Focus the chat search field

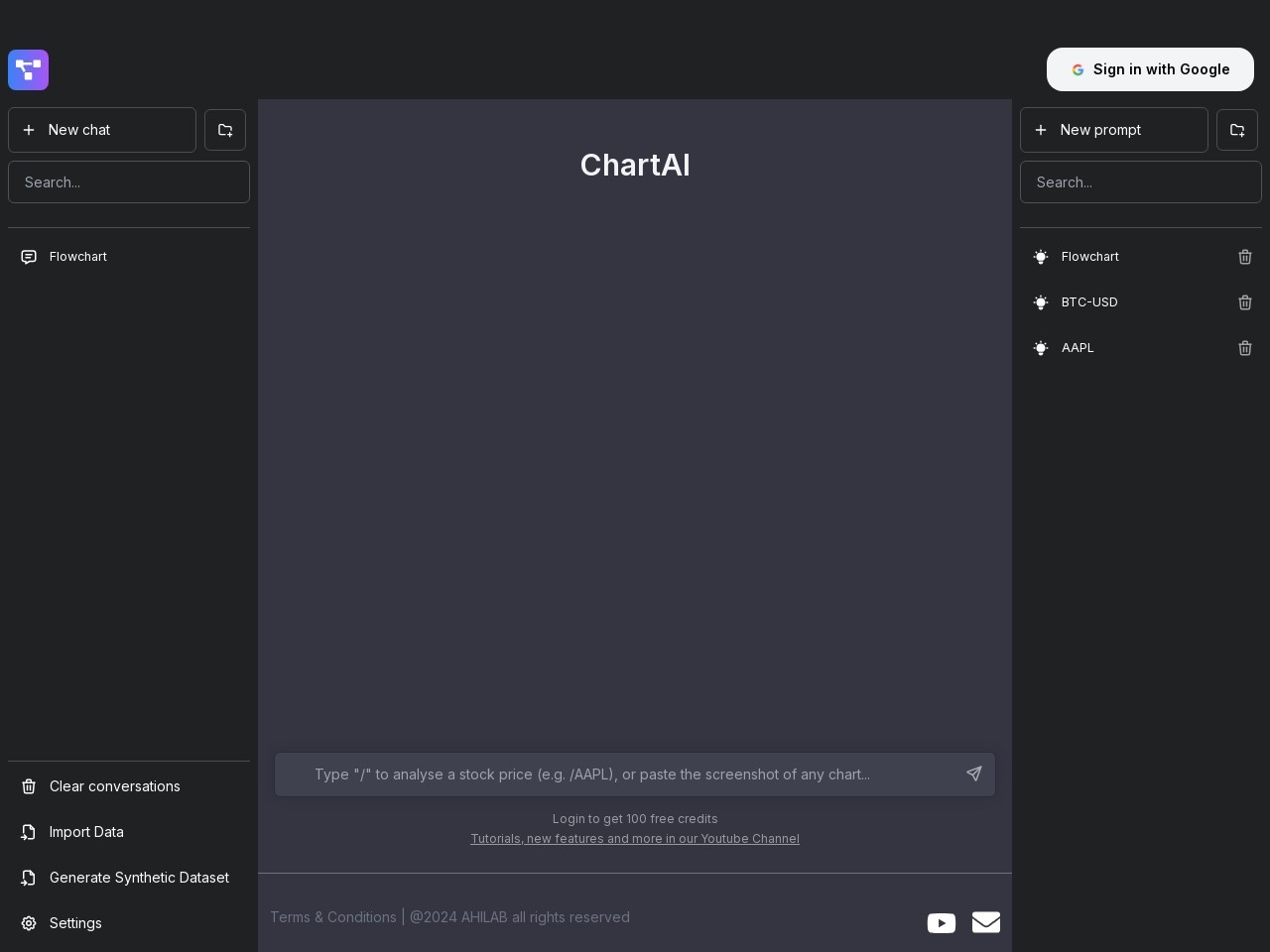coord(129,182)
